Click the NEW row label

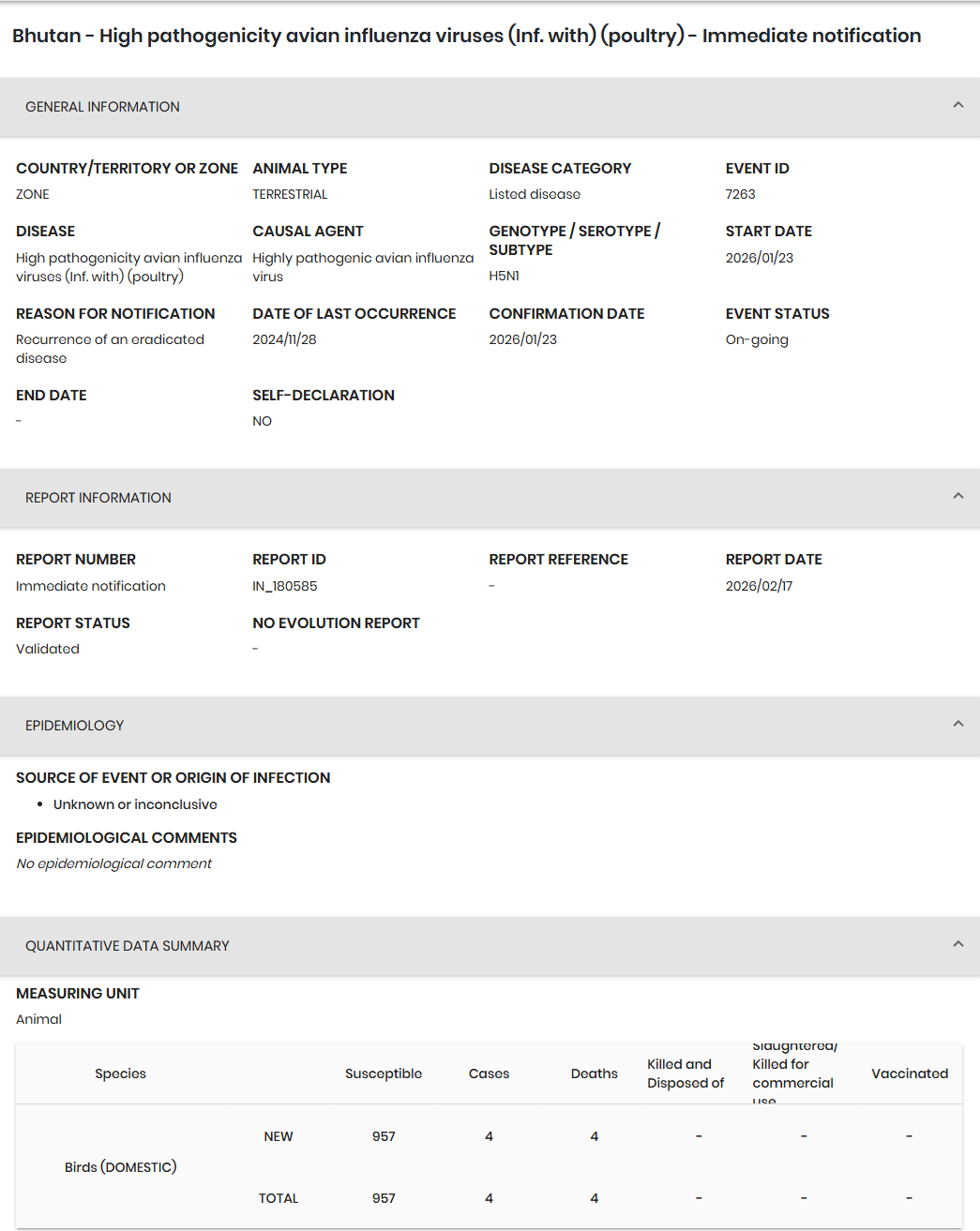click(279, 1136)
